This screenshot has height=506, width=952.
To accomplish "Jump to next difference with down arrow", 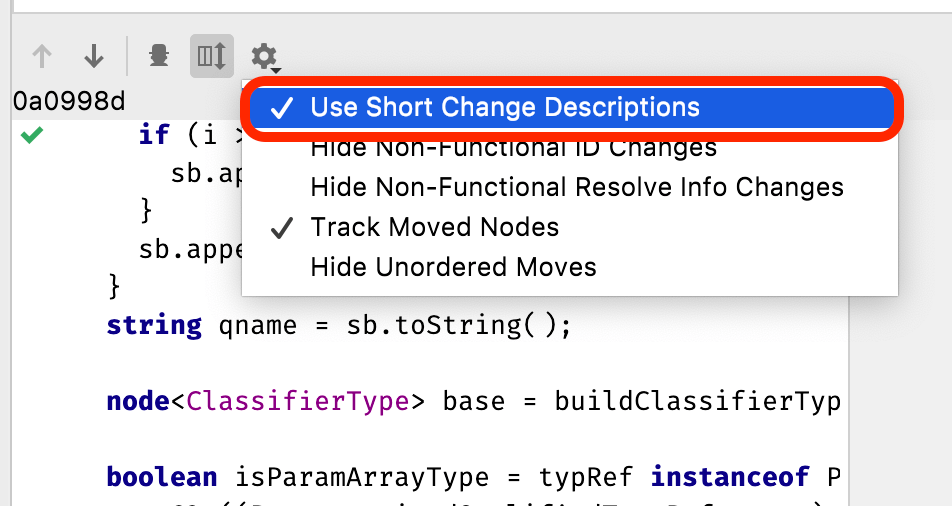I will 94,56.
